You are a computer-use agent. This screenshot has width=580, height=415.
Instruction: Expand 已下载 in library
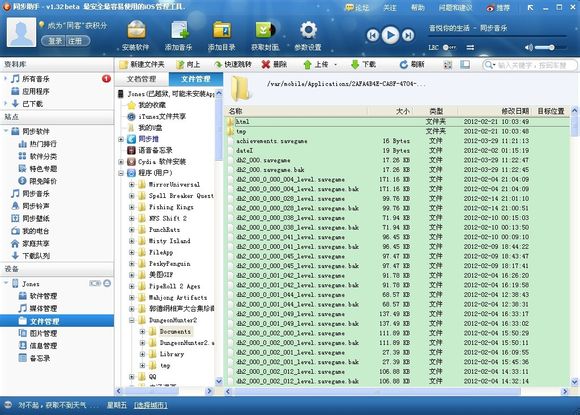point(5,104)
